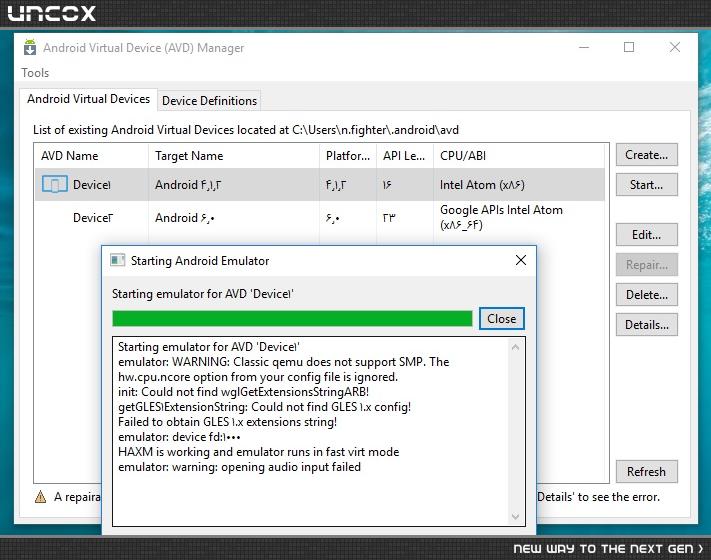Open the Tools menu
Screen dimensions: 711x560
(35, 73)
